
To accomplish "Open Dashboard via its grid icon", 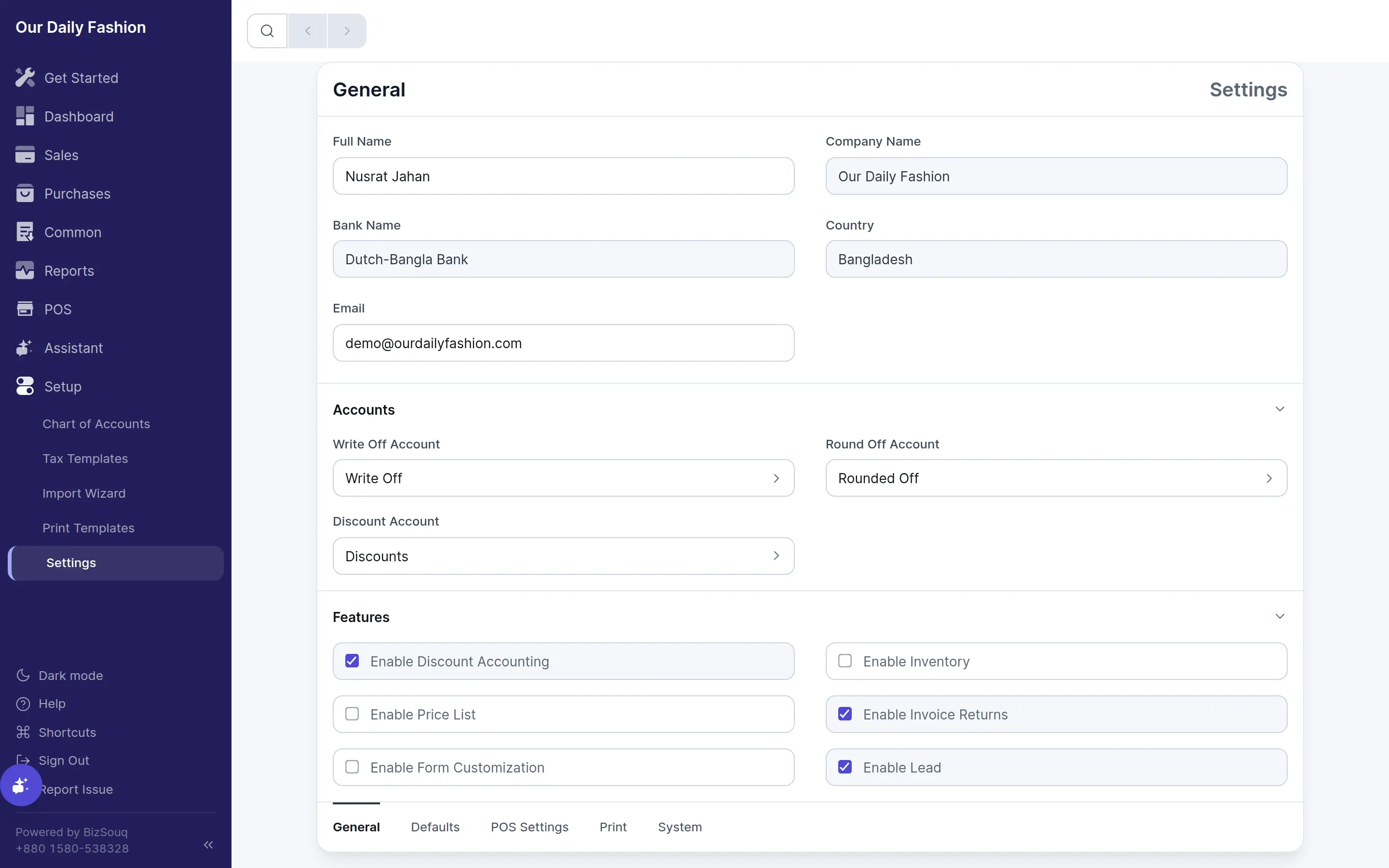I will tap(25, 116).
